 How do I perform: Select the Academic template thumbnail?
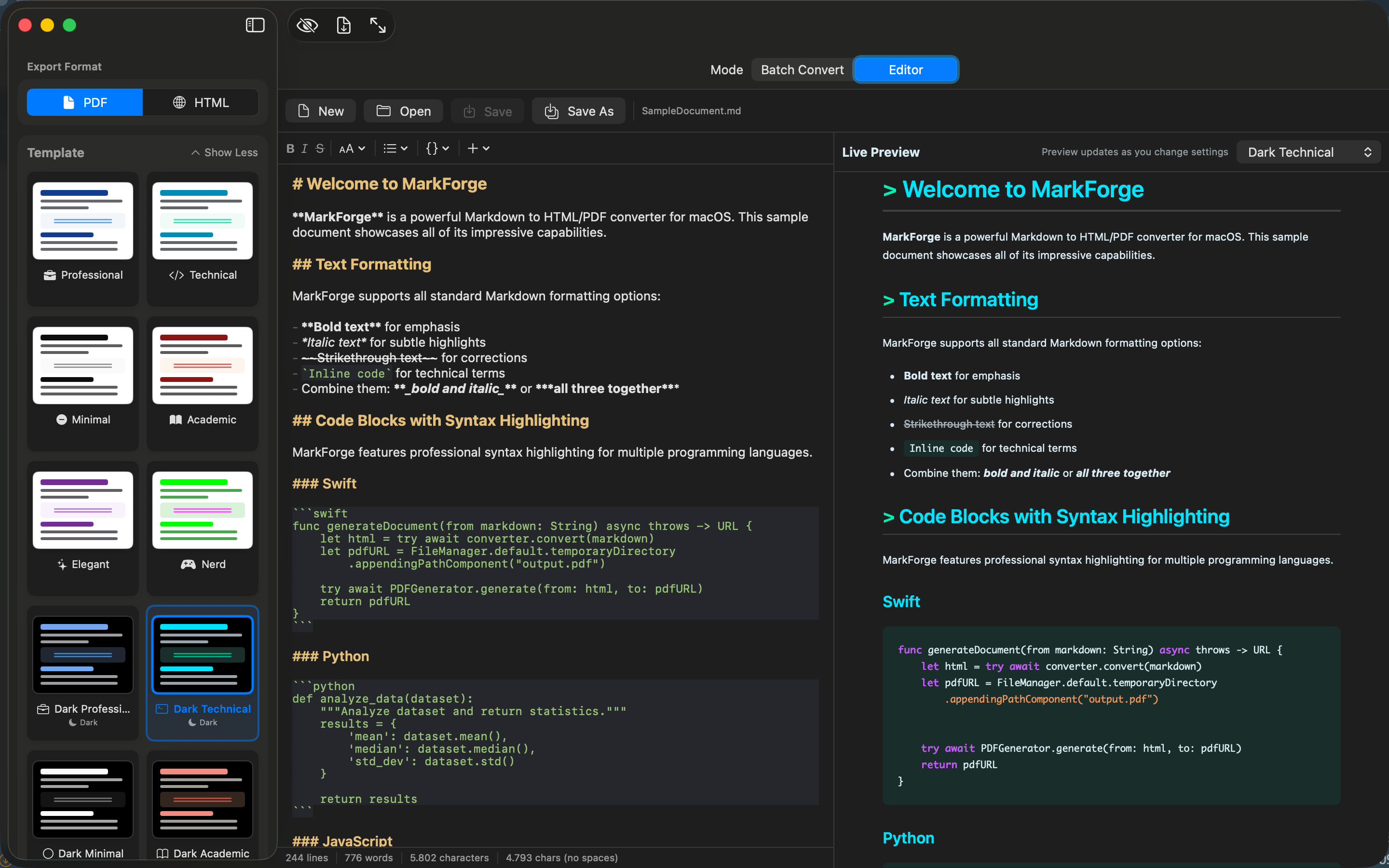pyautogui.click(x=203, y=366)
